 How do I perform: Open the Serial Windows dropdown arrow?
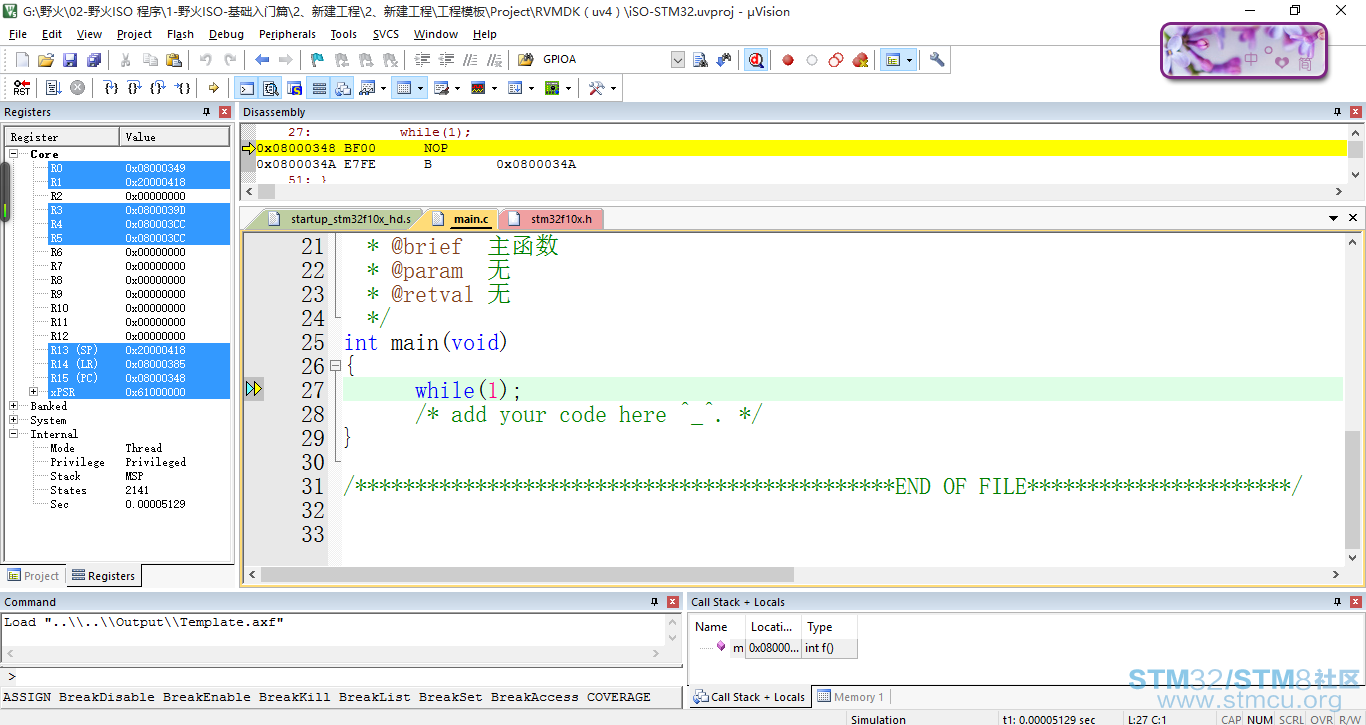pos(457,88)
